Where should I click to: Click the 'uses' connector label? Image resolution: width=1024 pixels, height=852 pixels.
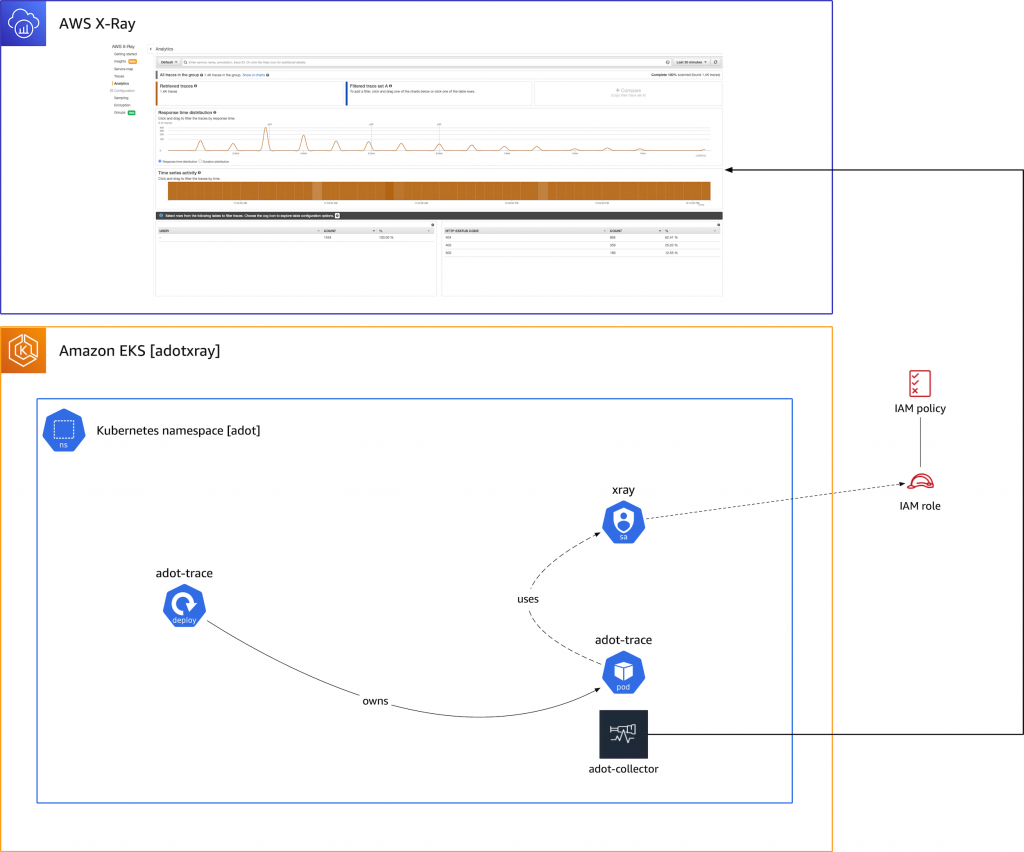[528, 599]
